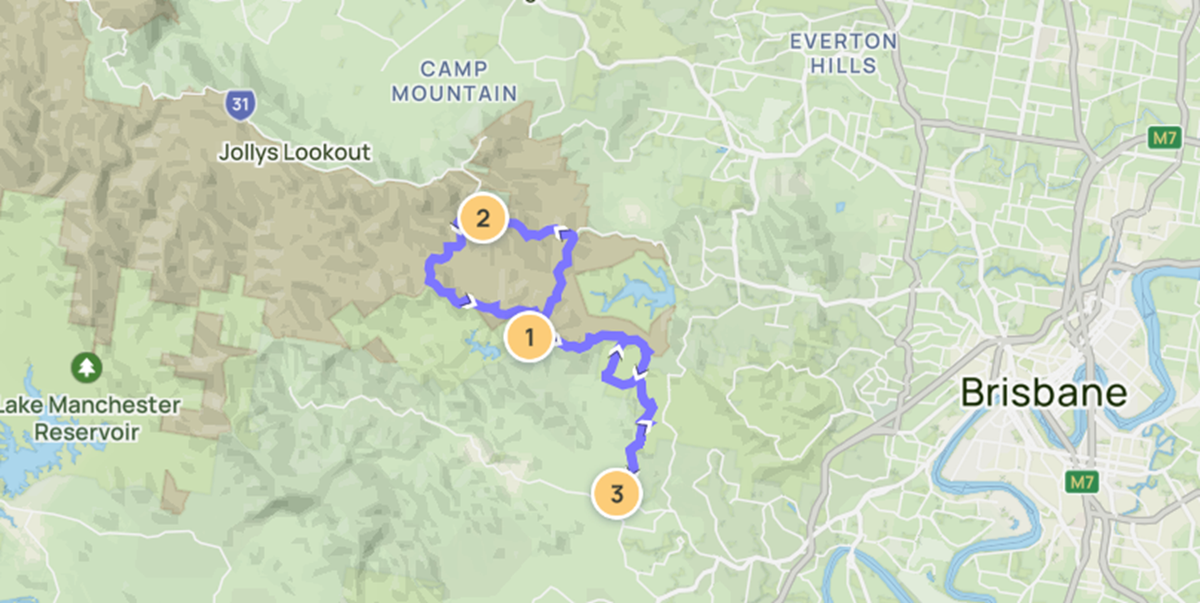Image resolution: width=1200 pixels, height=603 pixels.
Task: Select waypoint marker number 2
Action: pyautogui.click(x=483, y=219)
